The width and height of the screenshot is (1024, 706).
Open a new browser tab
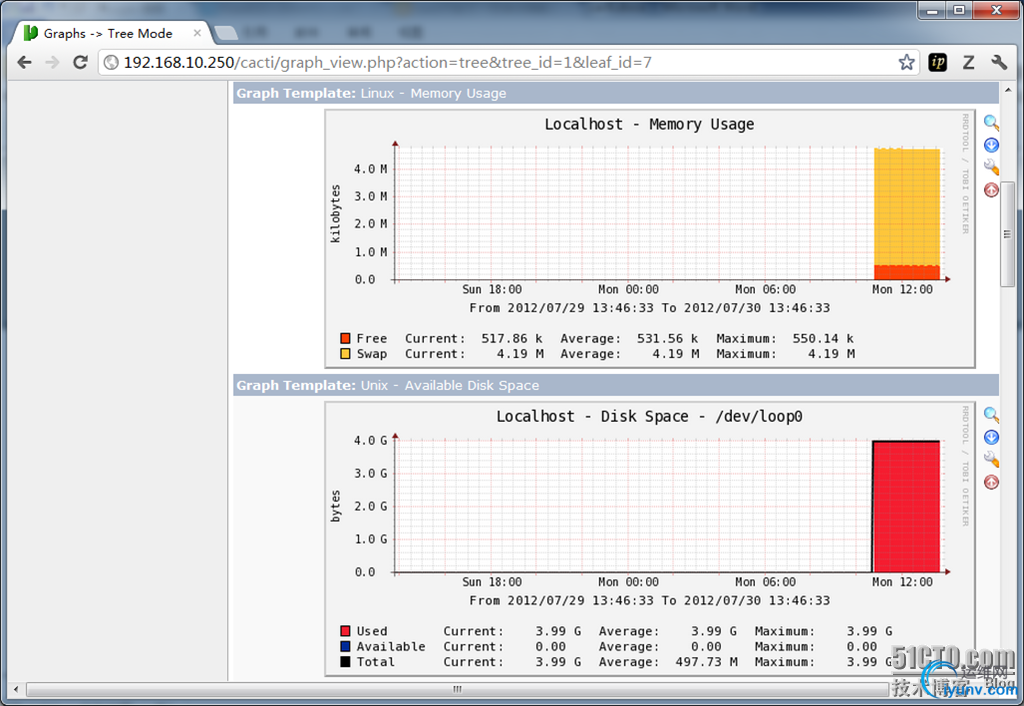[226, 33]
